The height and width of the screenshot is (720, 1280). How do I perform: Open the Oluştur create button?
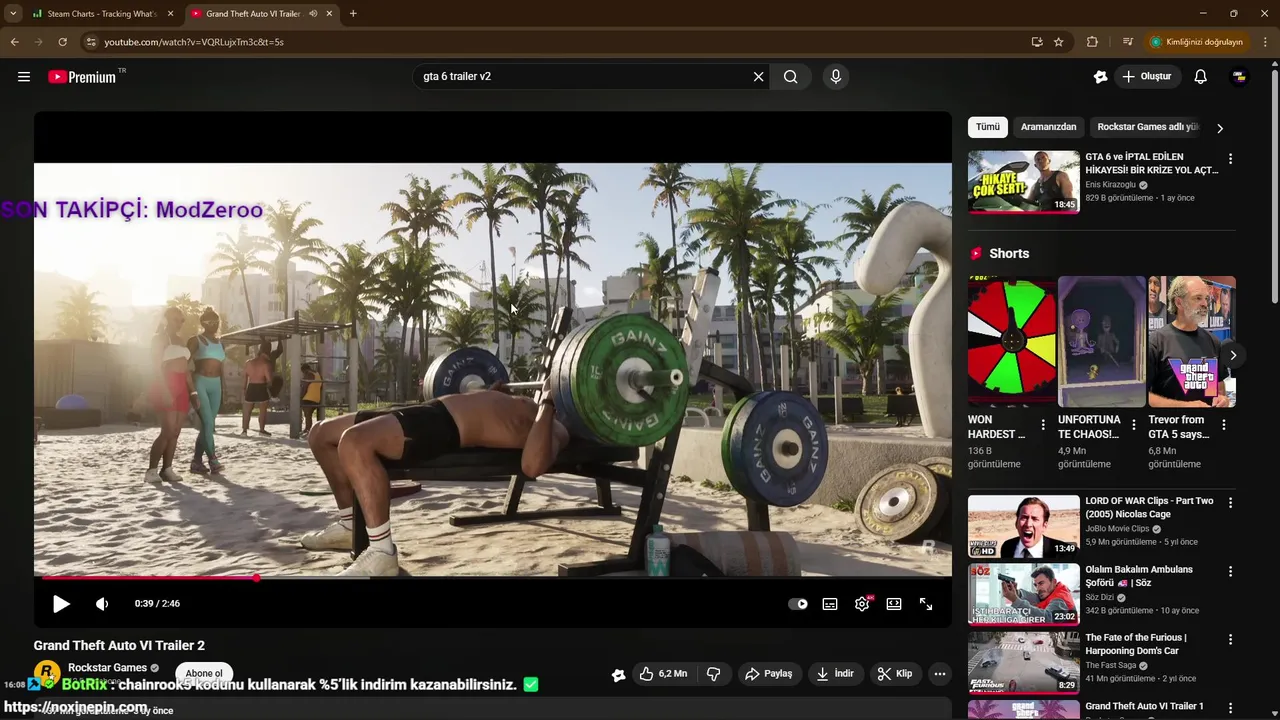coord(1146,76)
